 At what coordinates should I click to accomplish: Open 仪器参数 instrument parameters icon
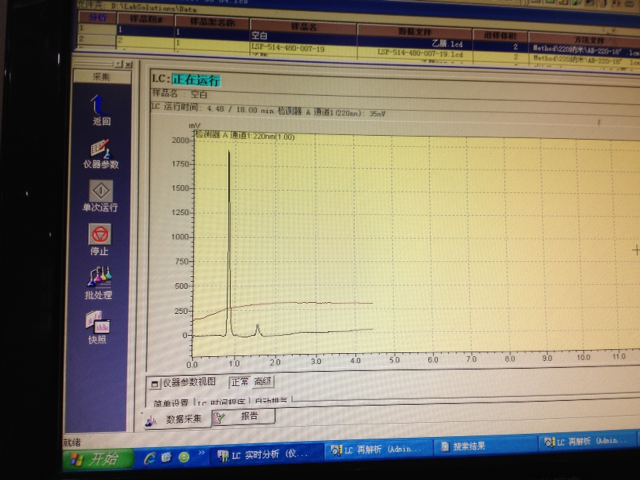pos(100,149)
